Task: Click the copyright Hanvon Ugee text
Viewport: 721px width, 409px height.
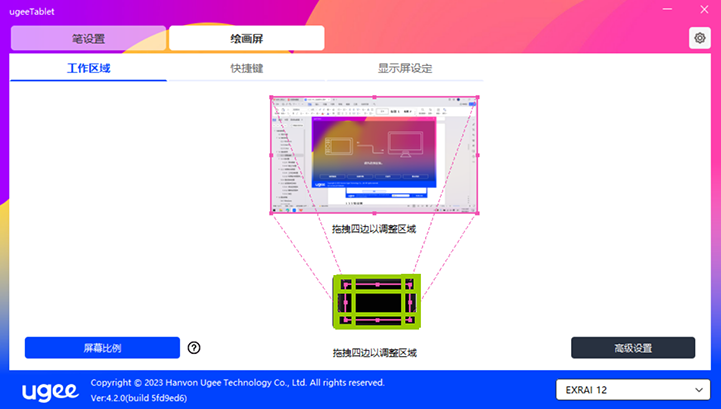Action: coord(237,382)
